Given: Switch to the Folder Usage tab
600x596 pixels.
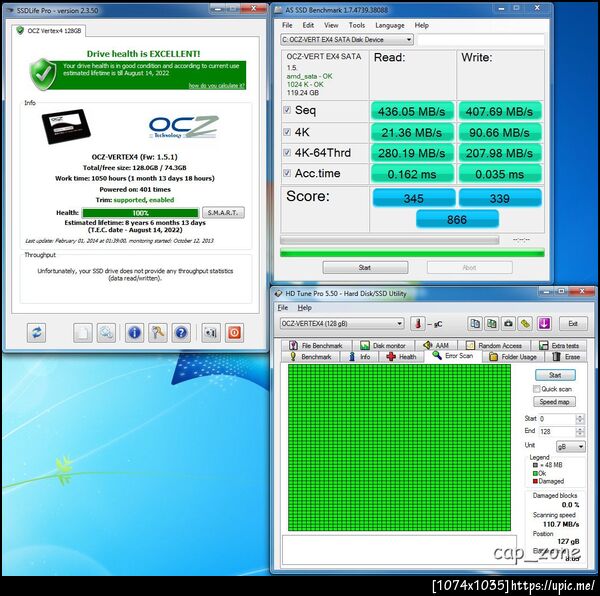Looking at the screenshot, I should (x=513, y=357).
